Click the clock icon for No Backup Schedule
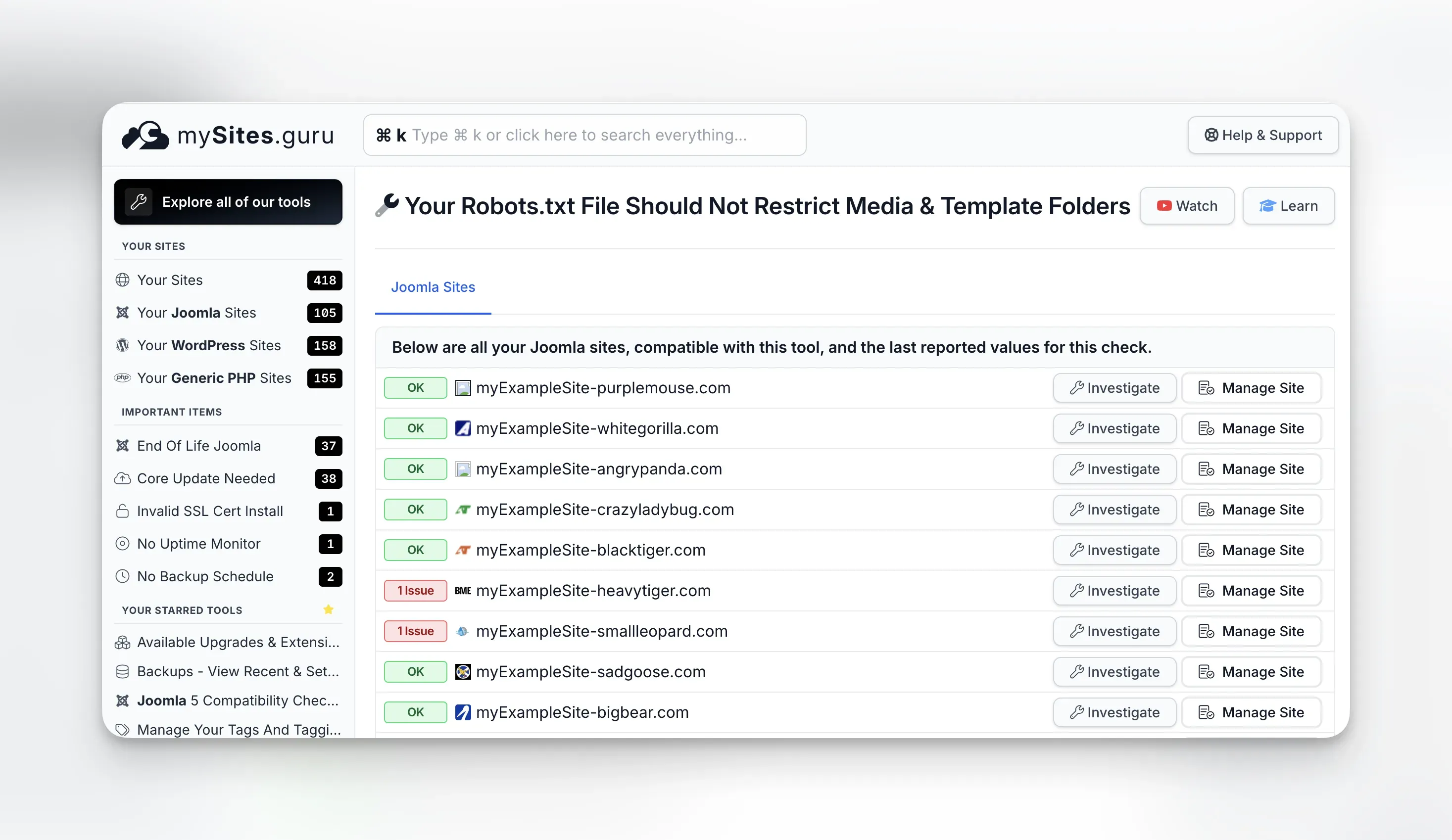1452x840 pixels. click(x=122, y=576)
